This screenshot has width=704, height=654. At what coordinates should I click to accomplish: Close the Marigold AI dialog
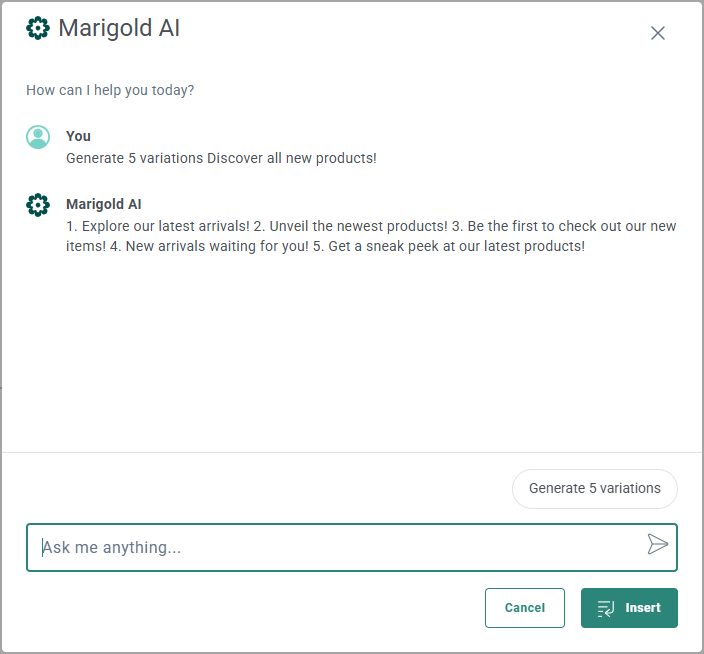coord(657,33)
